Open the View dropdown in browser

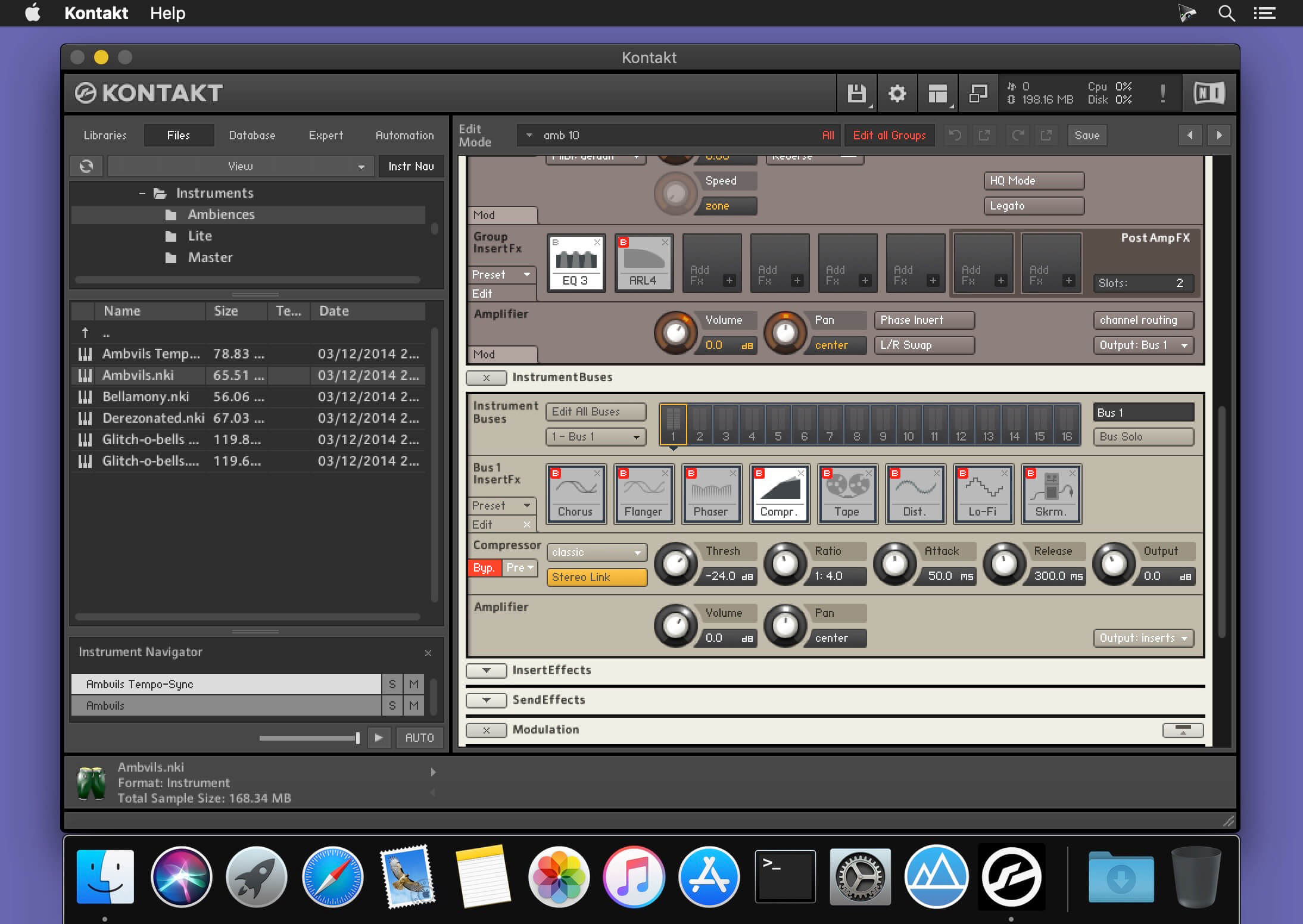(x=241, y=166)
